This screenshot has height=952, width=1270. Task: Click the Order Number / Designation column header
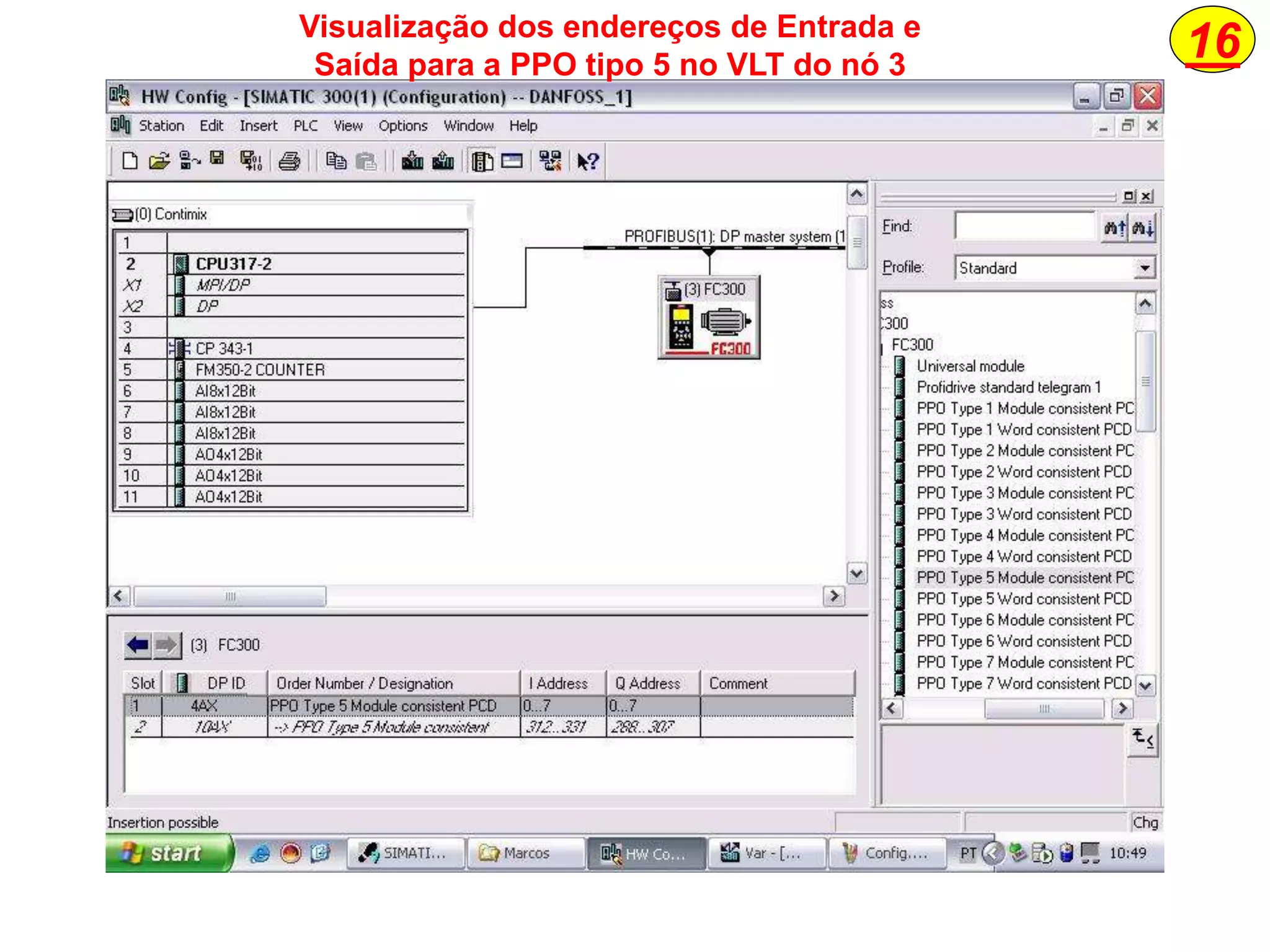click(x=393, y=683)
